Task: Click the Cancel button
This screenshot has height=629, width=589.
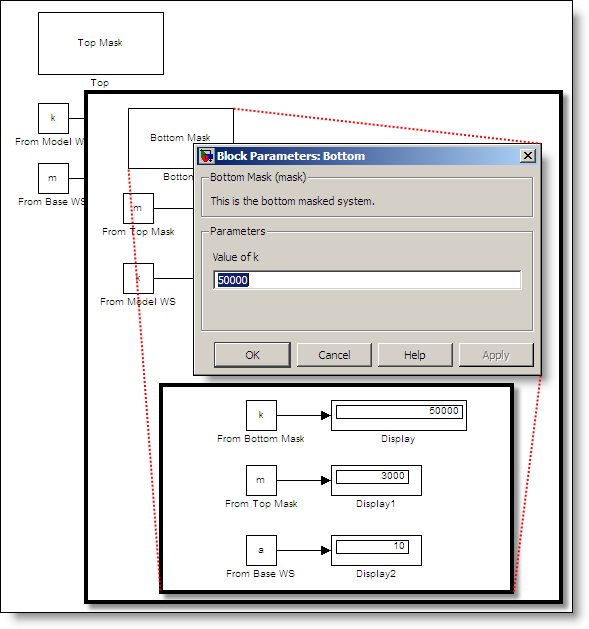Action: [x=334, y=355]
